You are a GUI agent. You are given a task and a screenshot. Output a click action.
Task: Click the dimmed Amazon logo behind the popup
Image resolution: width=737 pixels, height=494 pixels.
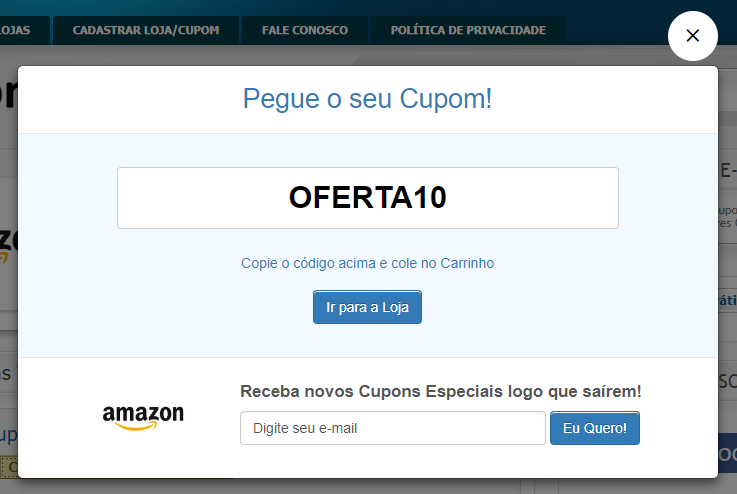(9, 244)
